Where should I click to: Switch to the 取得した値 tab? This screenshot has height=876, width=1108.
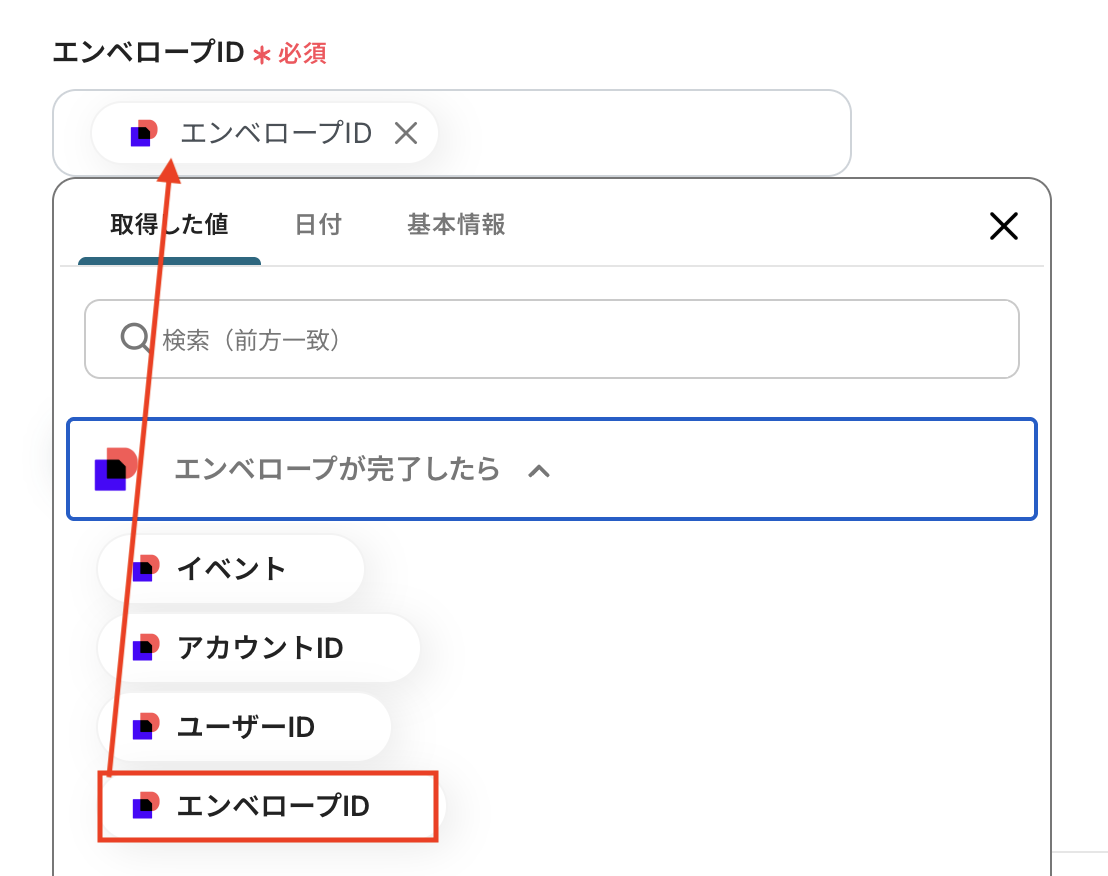(x=170, y=225)
